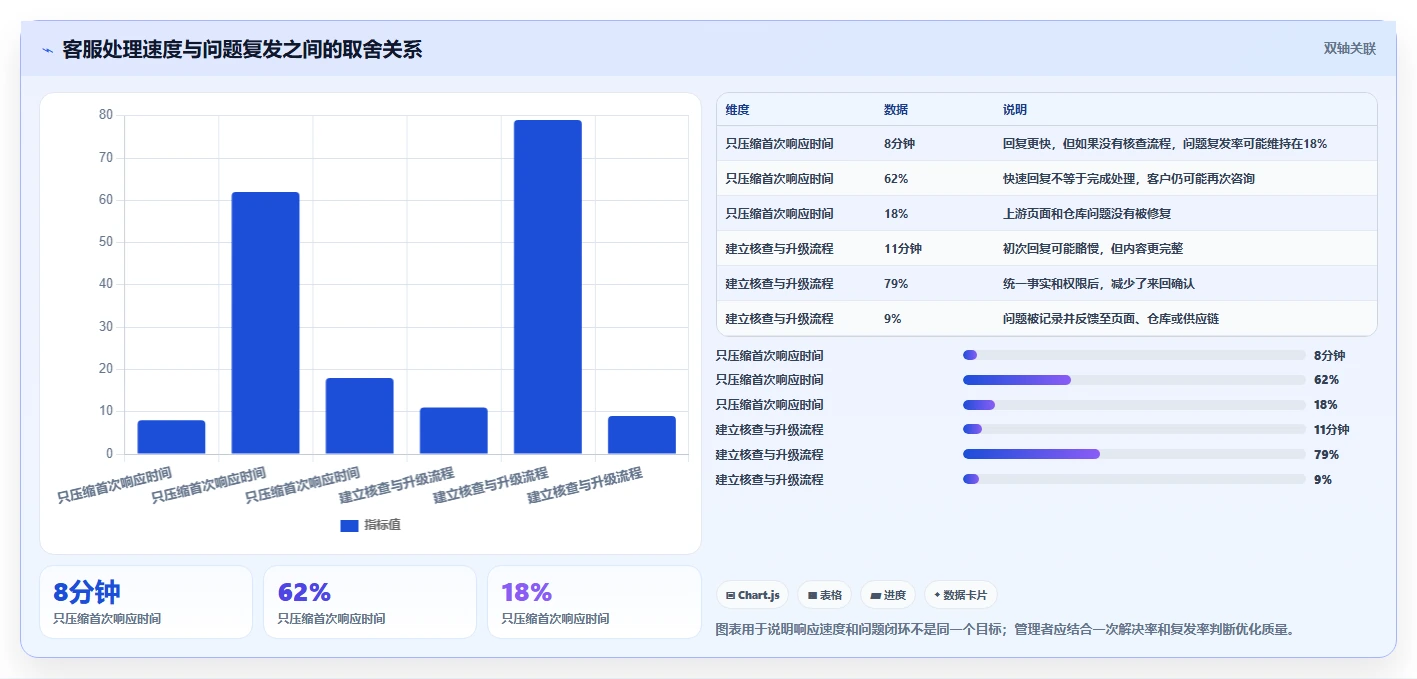Click the 18% cell in the table
Image resolution: width=1417 pixels, height=679 pixels.
896,214
